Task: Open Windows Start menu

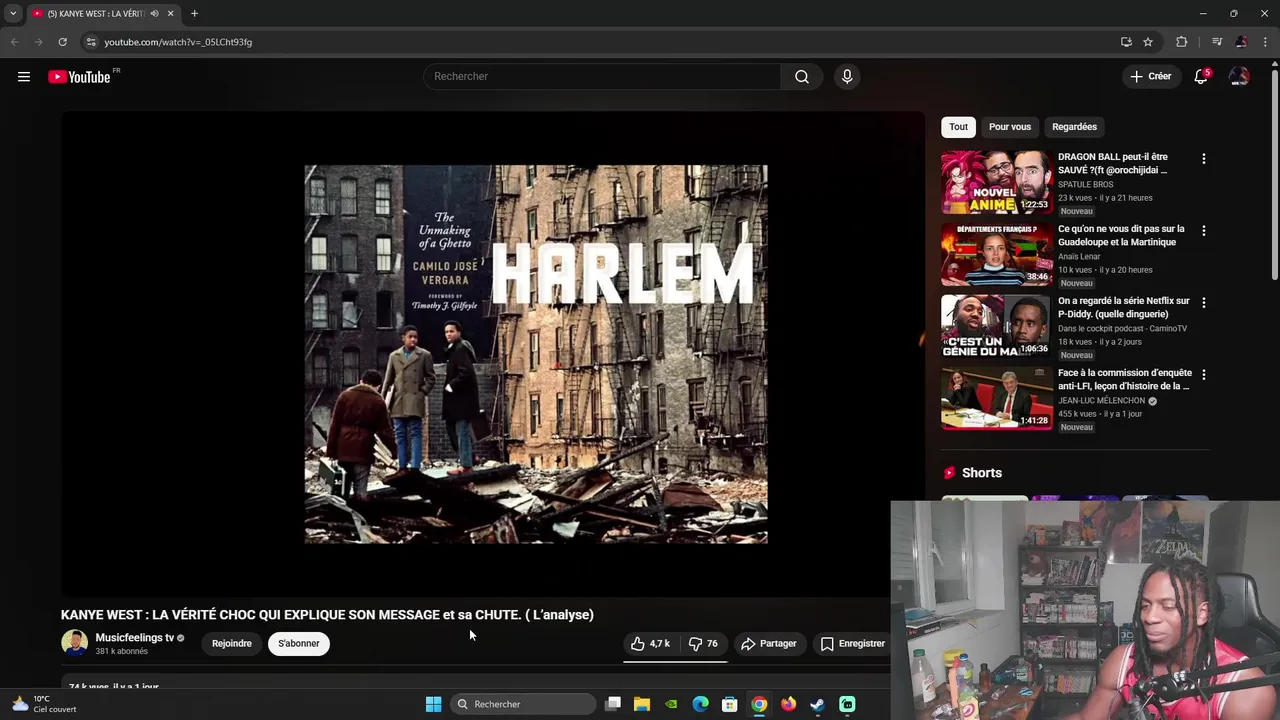Action: click(x=433, y=704)
